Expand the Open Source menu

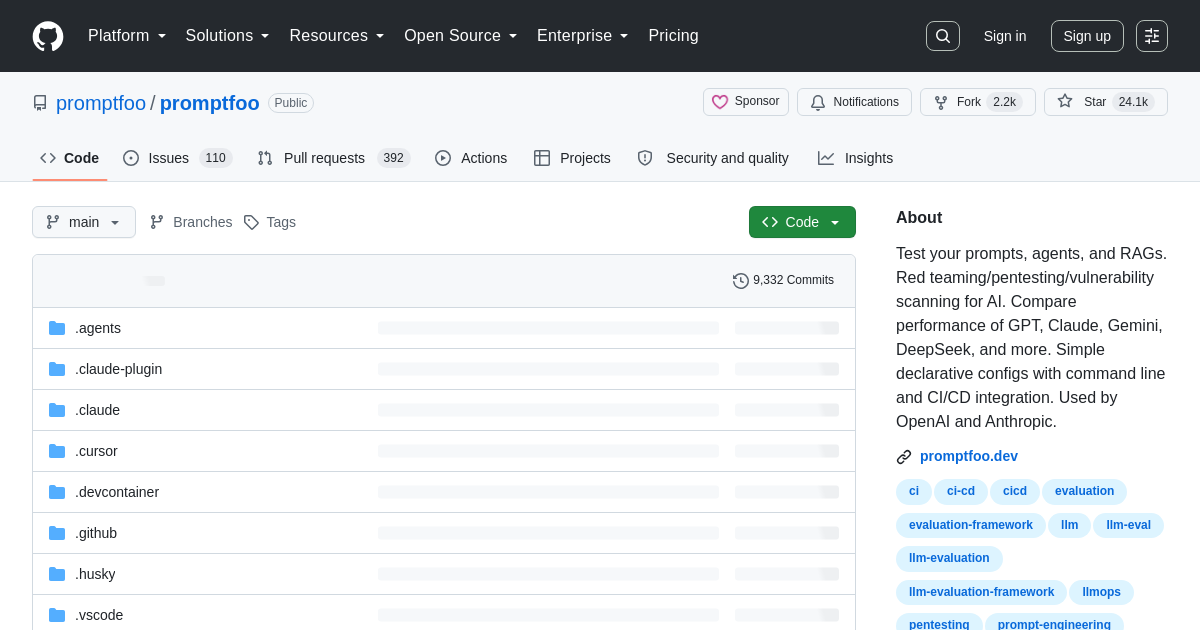coord(461,36)
